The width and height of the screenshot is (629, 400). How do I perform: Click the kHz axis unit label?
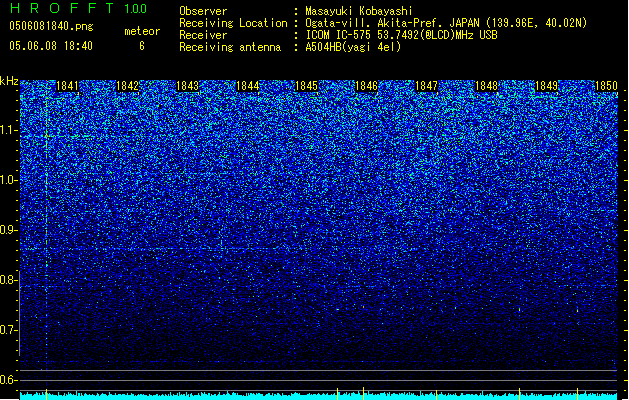(x=9, y=81)
